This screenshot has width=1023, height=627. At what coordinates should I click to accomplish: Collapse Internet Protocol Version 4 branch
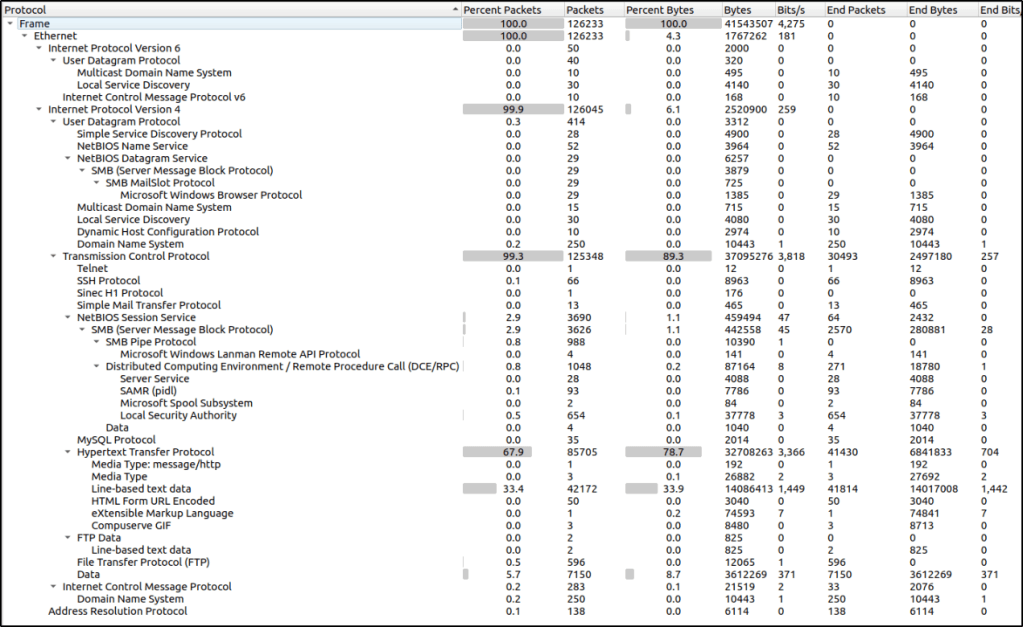coord(38,109)
